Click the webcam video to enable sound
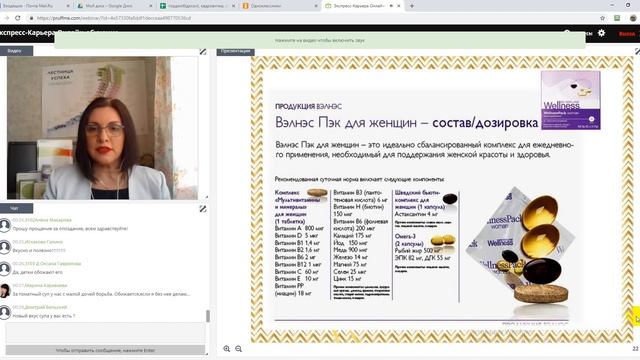 pyautogui.click(x=102, y=128)
